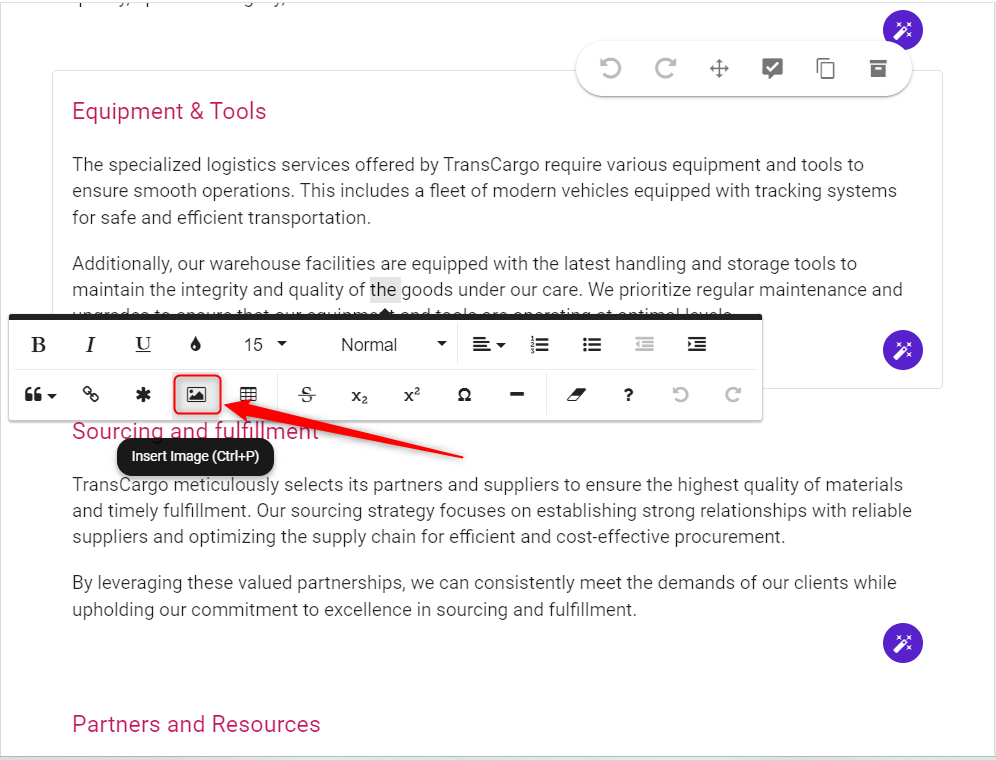The height and width of the screenshot is (760, 996).
Task: Open blockquote style dropdown
Action: pos(40,395)
